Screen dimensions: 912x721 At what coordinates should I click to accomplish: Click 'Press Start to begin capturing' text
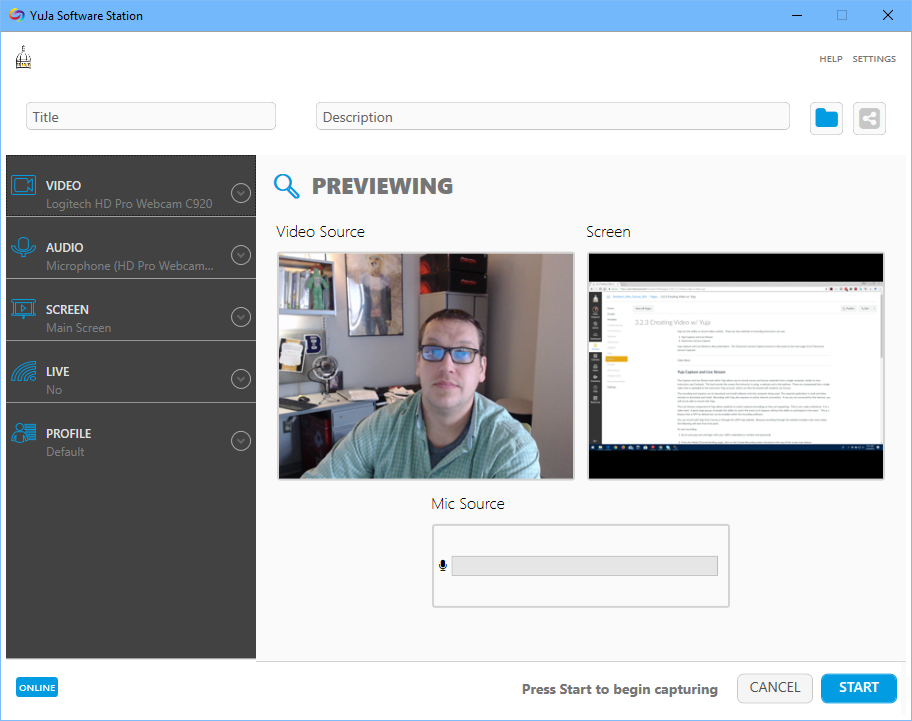[x=619, y=689]
